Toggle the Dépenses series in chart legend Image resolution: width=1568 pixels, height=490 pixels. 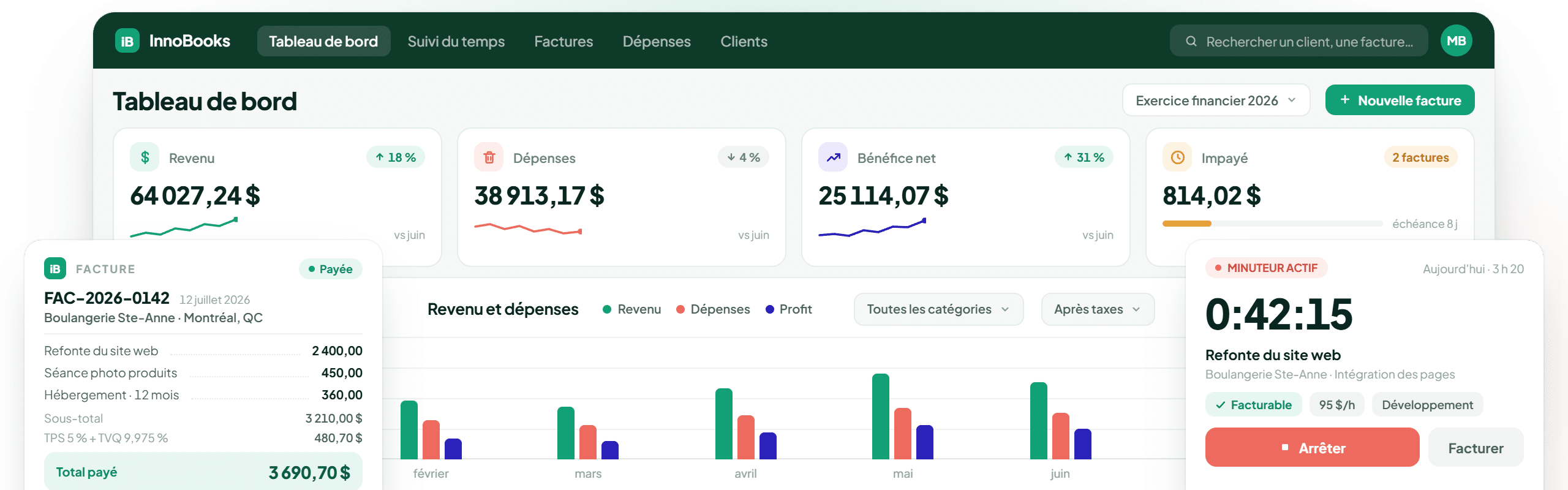point(712,309)
